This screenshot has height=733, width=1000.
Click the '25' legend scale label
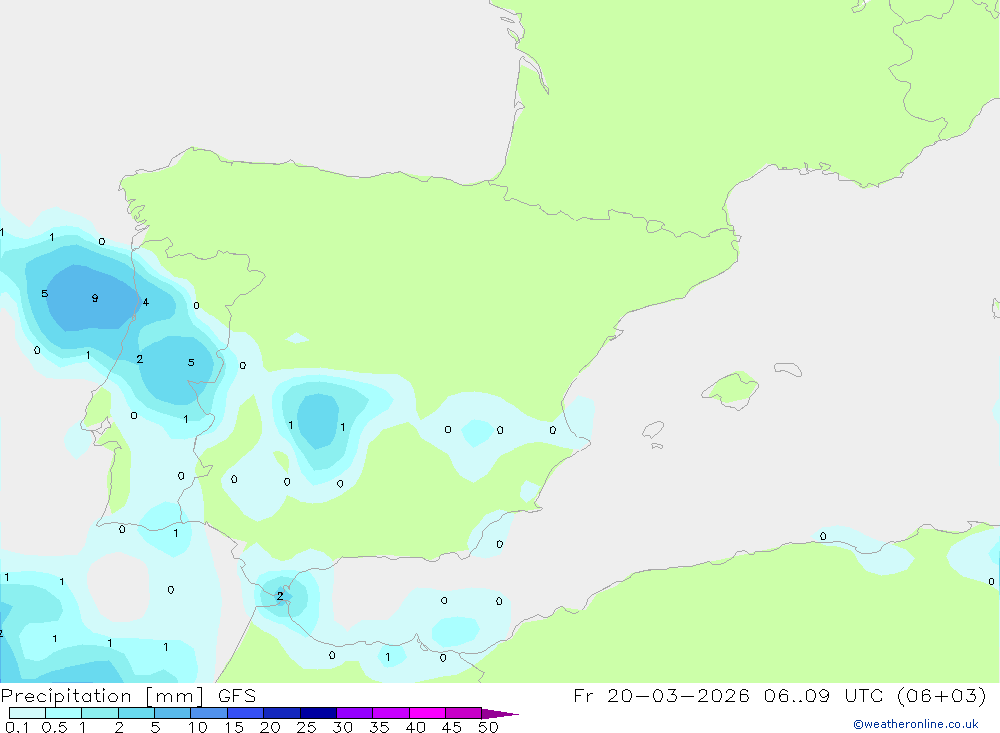point(306,727)
